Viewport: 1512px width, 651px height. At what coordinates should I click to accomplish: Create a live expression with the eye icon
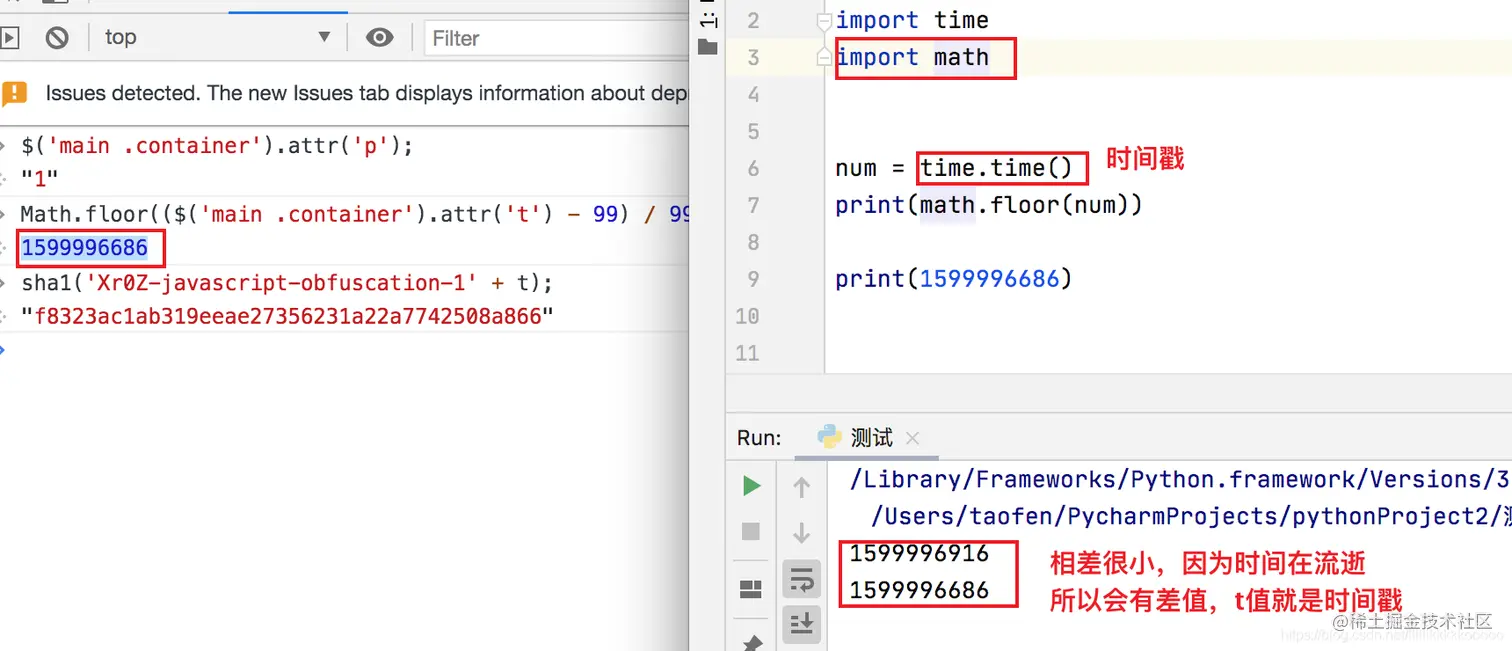coord(379,38)
